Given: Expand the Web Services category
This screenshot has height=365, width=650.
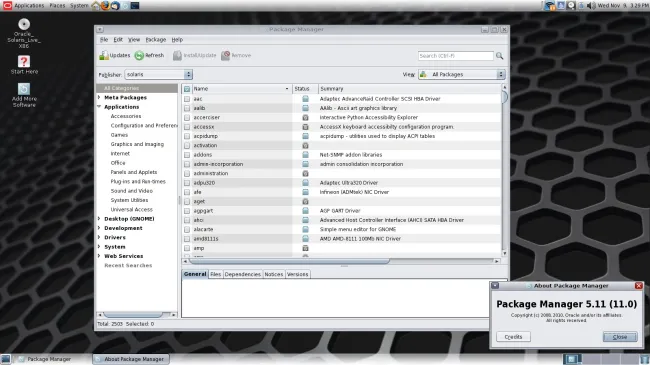Looking at the screenshot, I should 99,256.
